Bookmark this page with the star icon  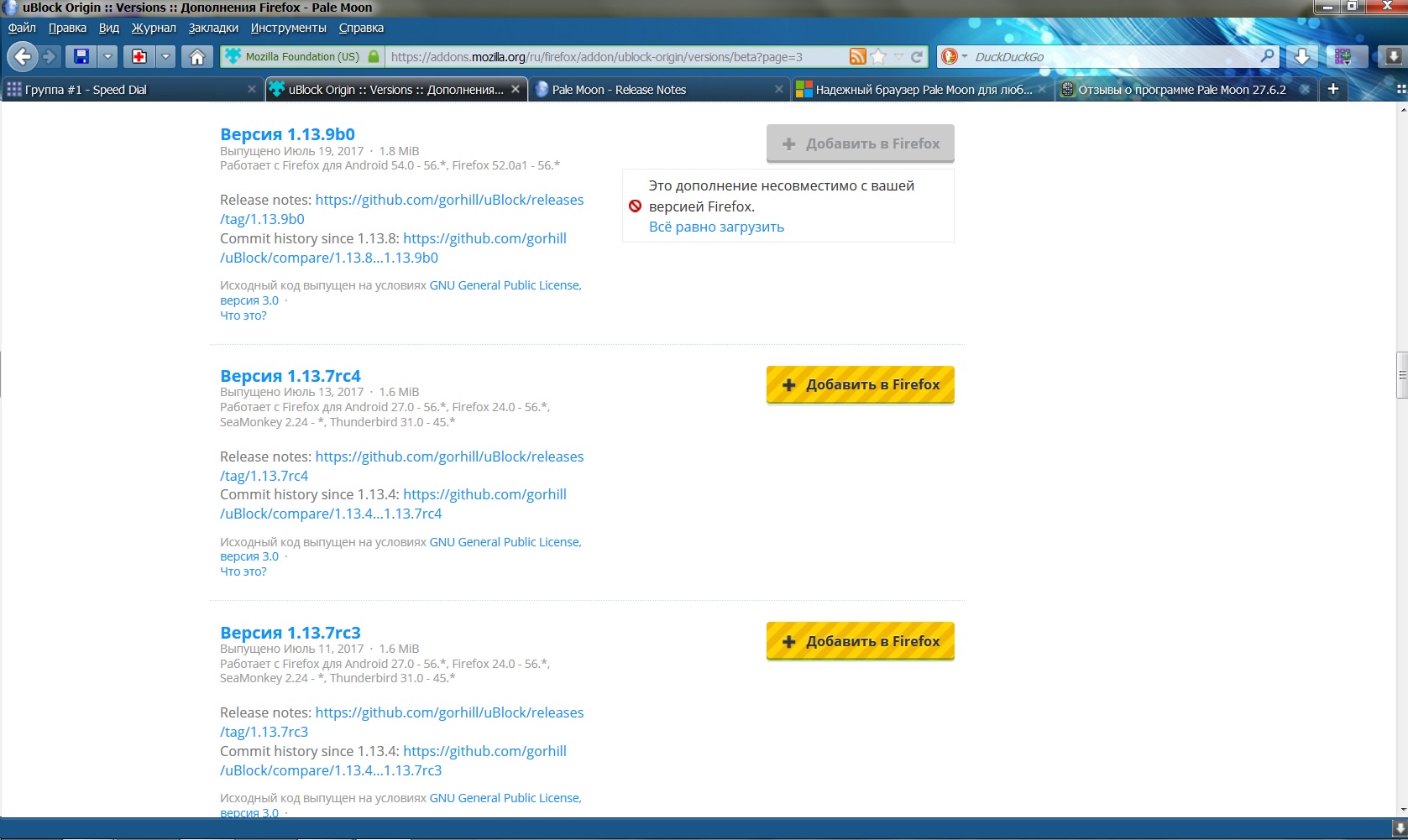click(x=878, y=56)
